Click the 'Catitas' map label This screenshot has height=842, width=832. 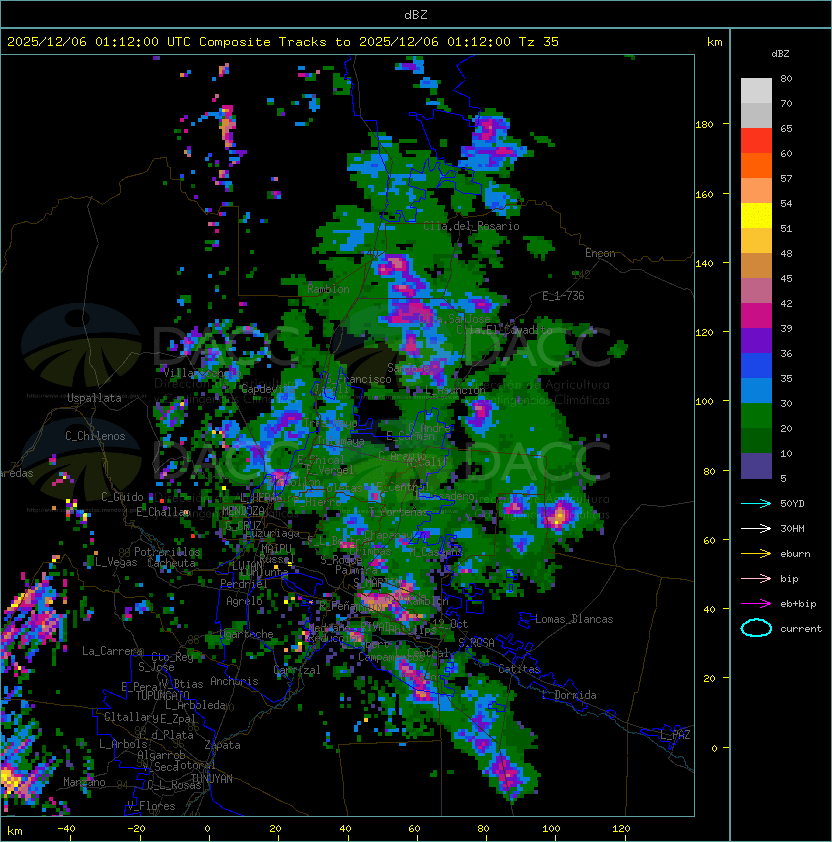click(519, 669)
